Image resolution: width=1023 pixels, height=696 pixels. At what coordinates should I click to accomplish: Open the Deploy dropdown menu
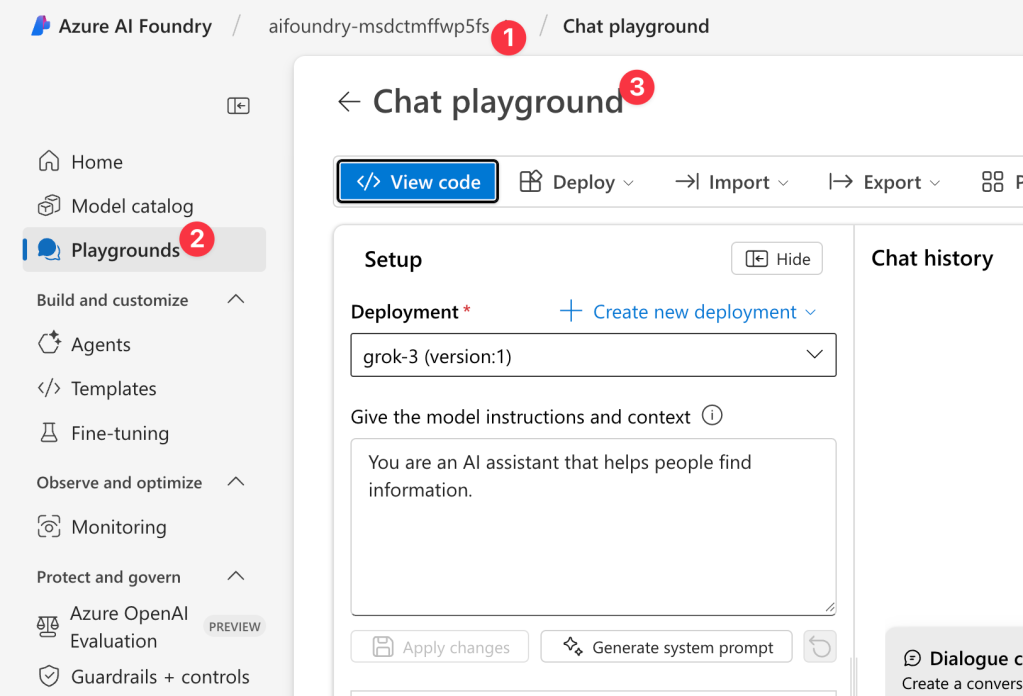(x=577, y=181)
